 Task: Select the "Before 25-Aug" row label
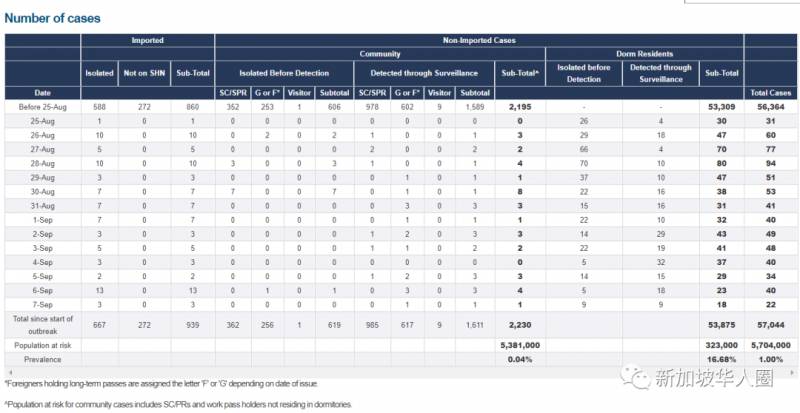42,105
